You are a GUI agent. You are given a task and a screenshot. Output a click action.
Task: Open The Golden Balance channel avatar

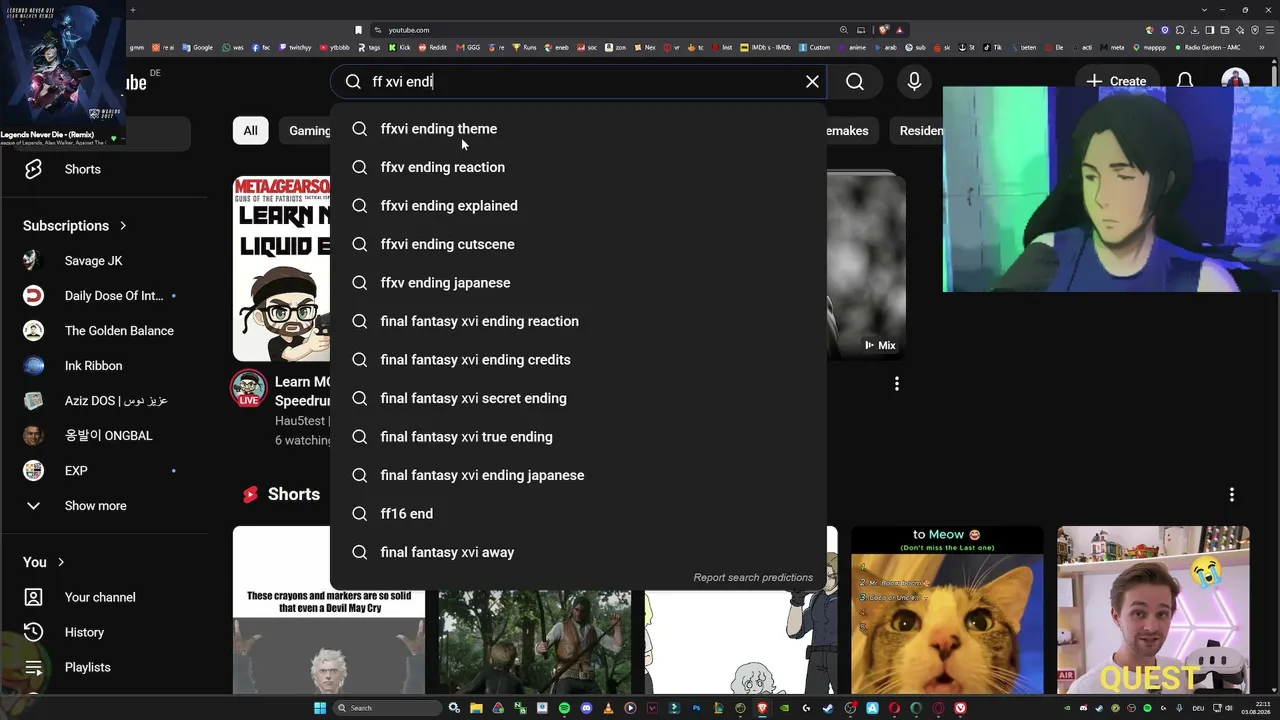33,331
